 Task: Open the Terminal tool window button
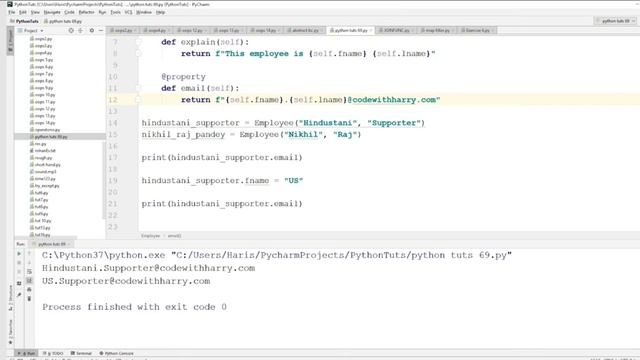81,353
